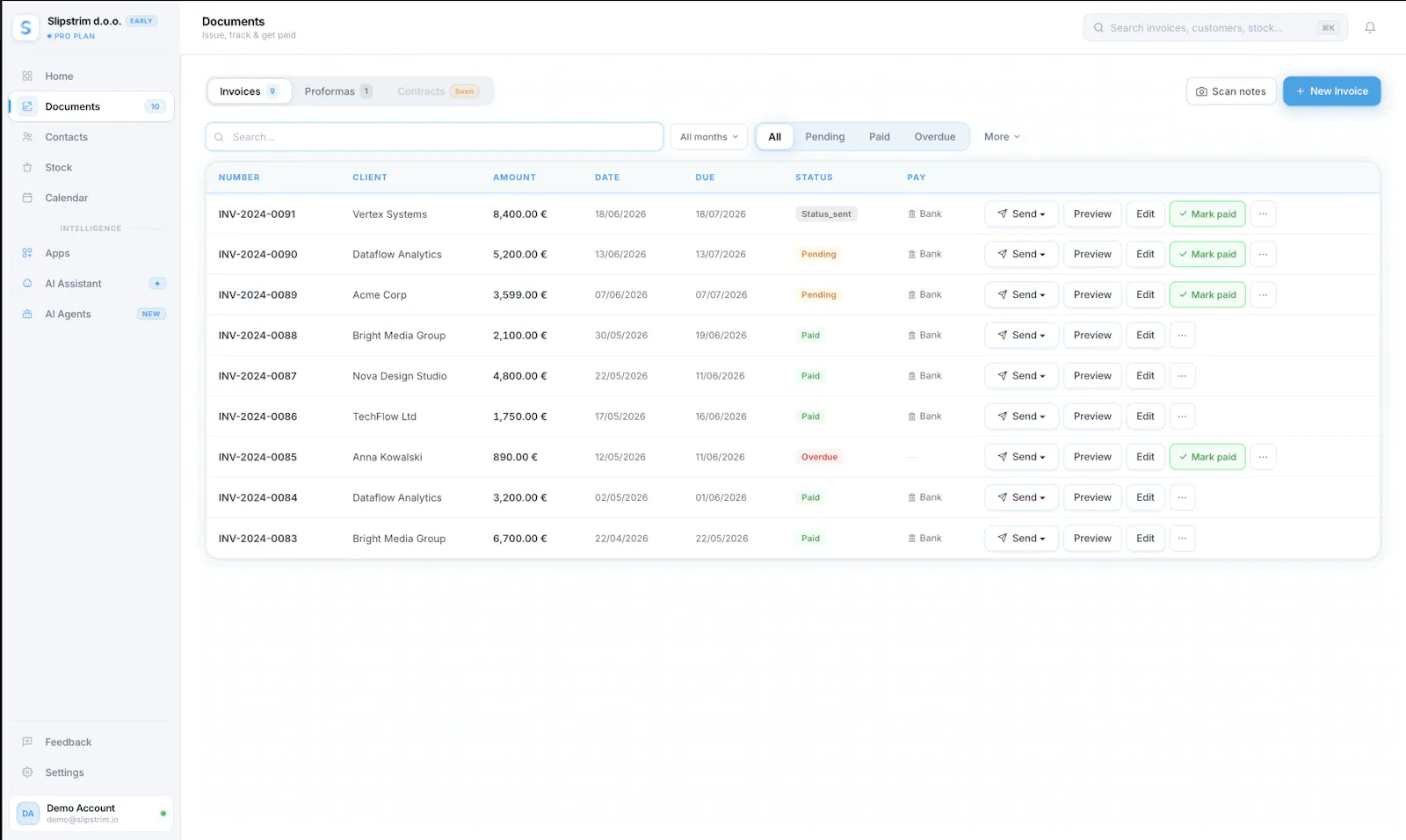Click the Overdue status badge of INV-2024-0085

(x=819, y=457)
